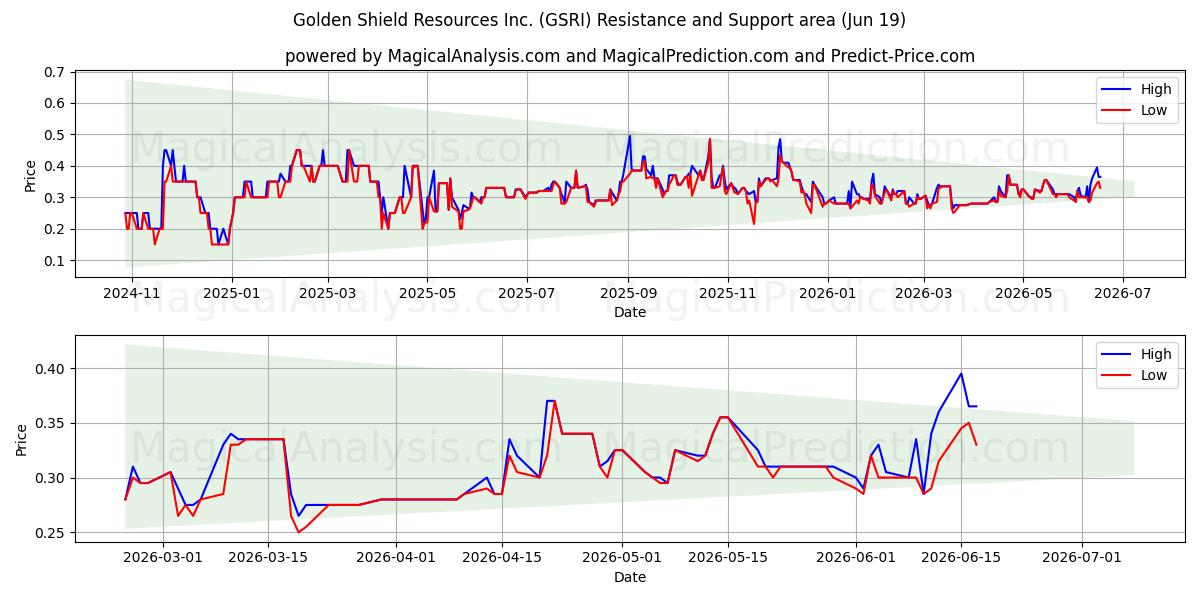Click the 'Date' axis title under bottom chart
This screenshot has width=1200, height=600.
tap(630, 577)
